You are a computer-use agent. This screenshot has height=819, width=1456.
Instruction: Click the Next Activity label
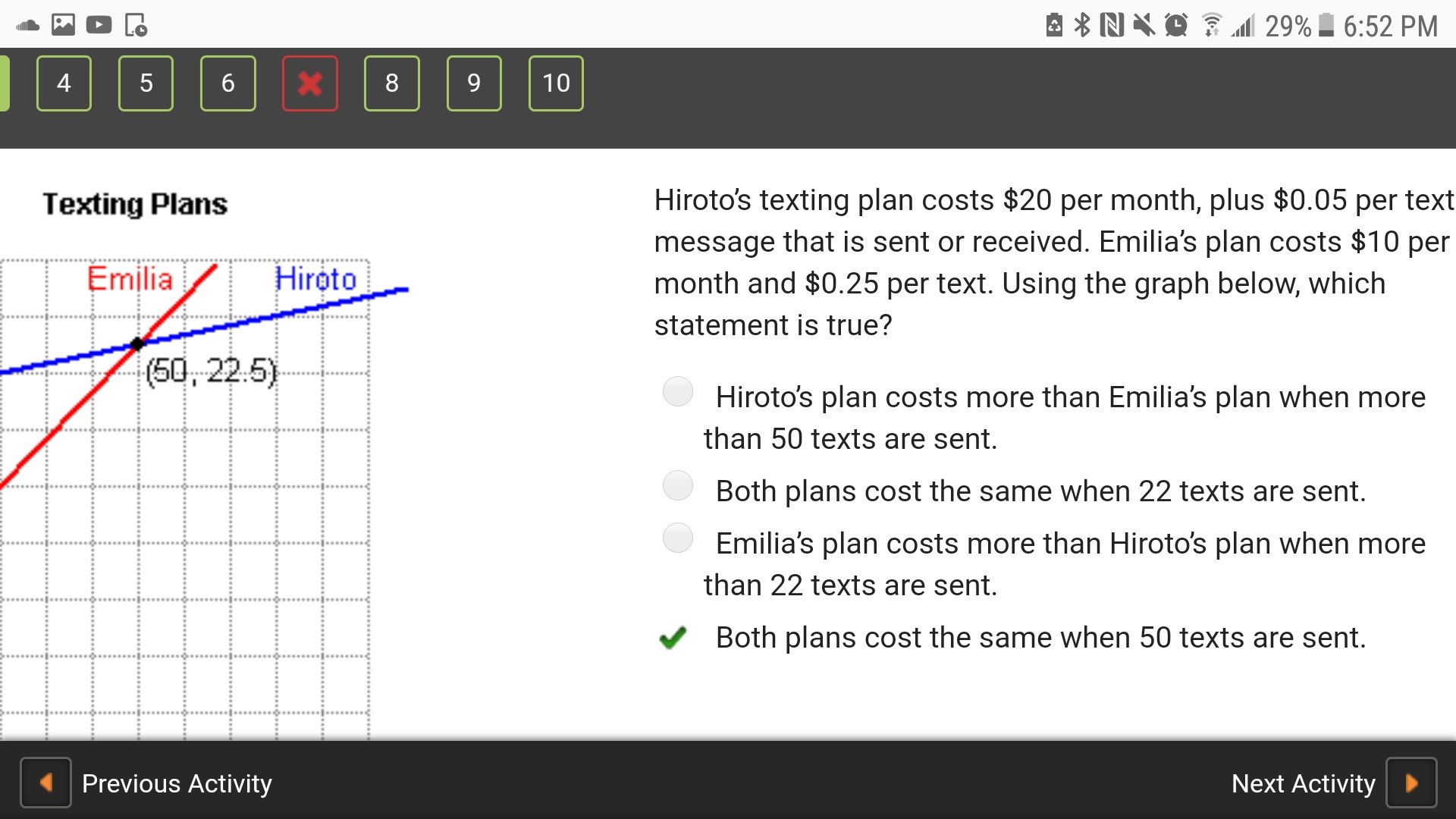(1303, 783)
